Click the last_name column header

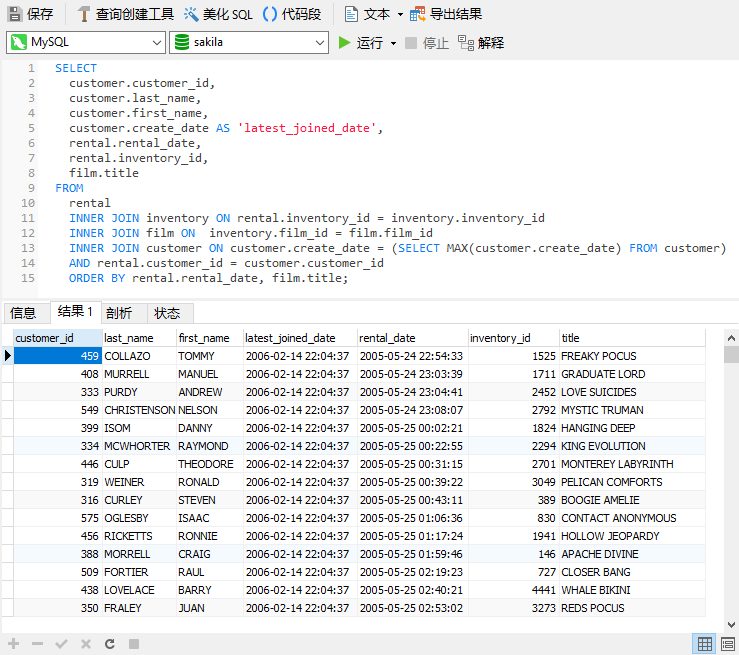[140, 338]
